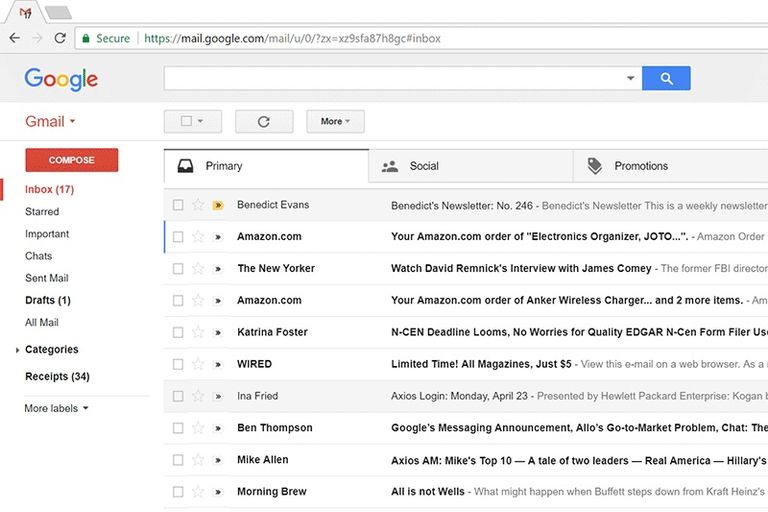Click the red Compose button
This screenshot has width=768, height=512.
pyautogui.click(x=71, y=160)
